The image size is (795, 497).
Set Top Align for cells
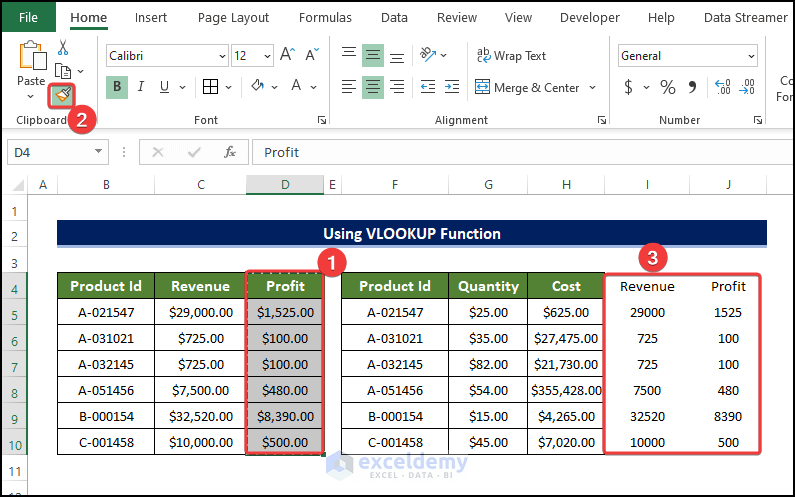349,55
